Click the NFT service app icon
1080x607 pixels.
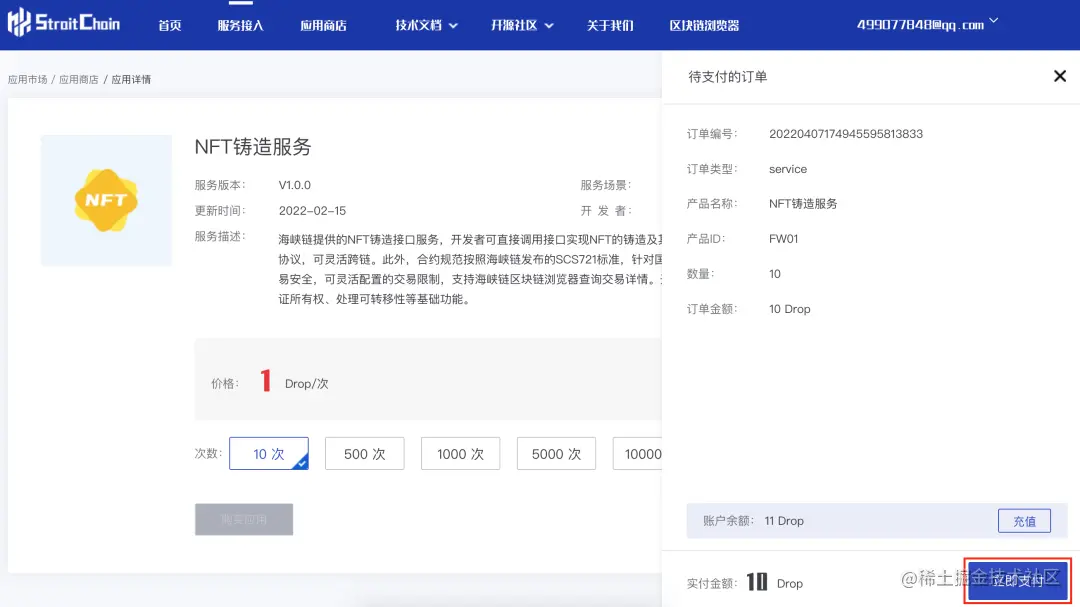pos(106,200)
